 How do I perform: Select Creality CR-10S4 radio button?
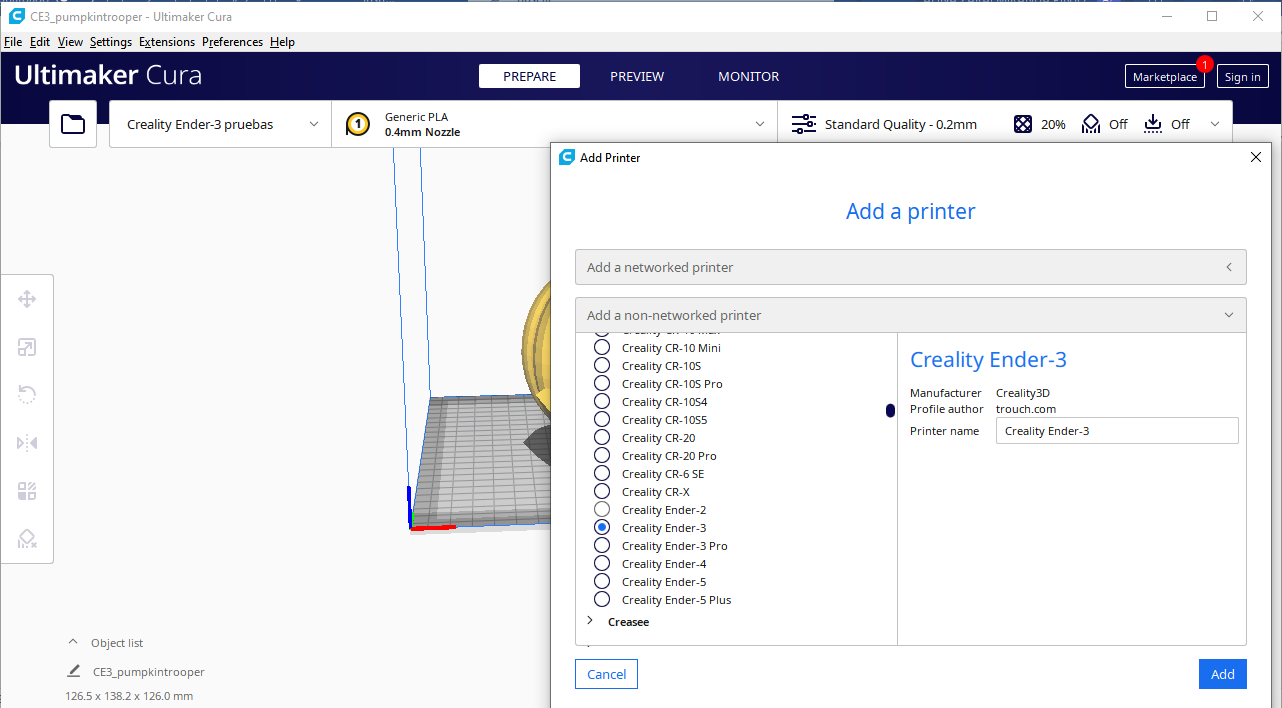coord(602,402)
